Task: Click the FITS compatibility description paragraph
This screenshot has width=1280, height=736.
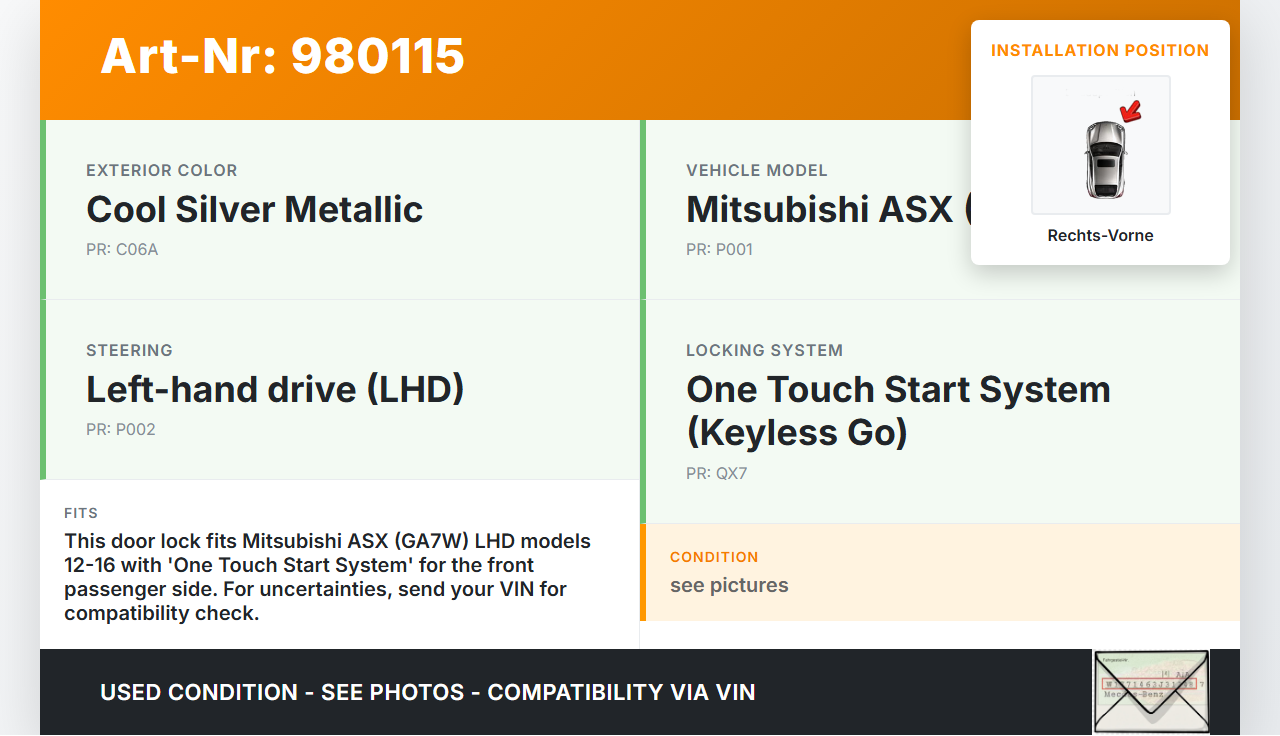Action: (x=328, y=577)
